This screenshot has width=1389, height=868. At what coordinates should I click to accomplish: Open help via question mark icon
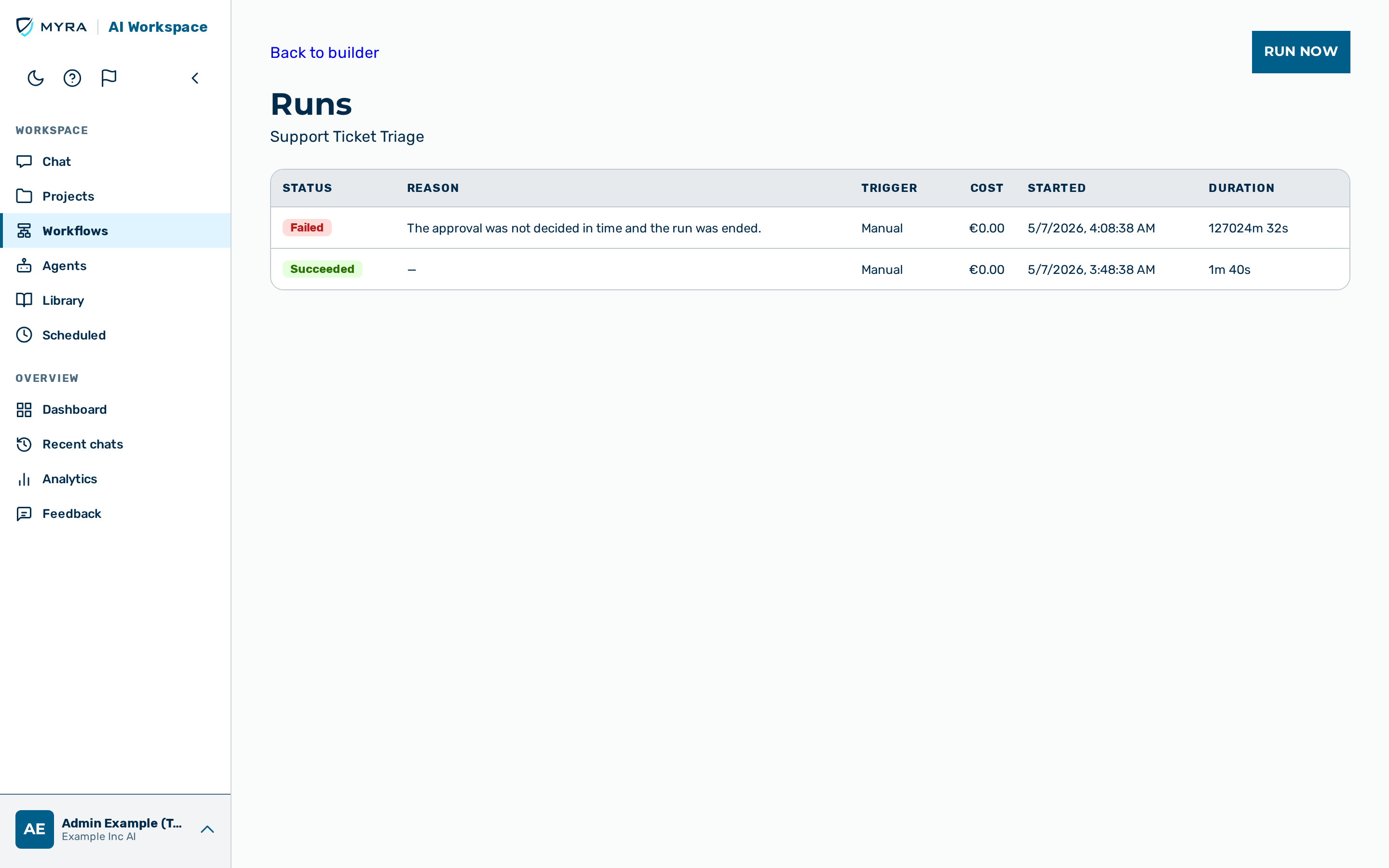tap(72, 78)
